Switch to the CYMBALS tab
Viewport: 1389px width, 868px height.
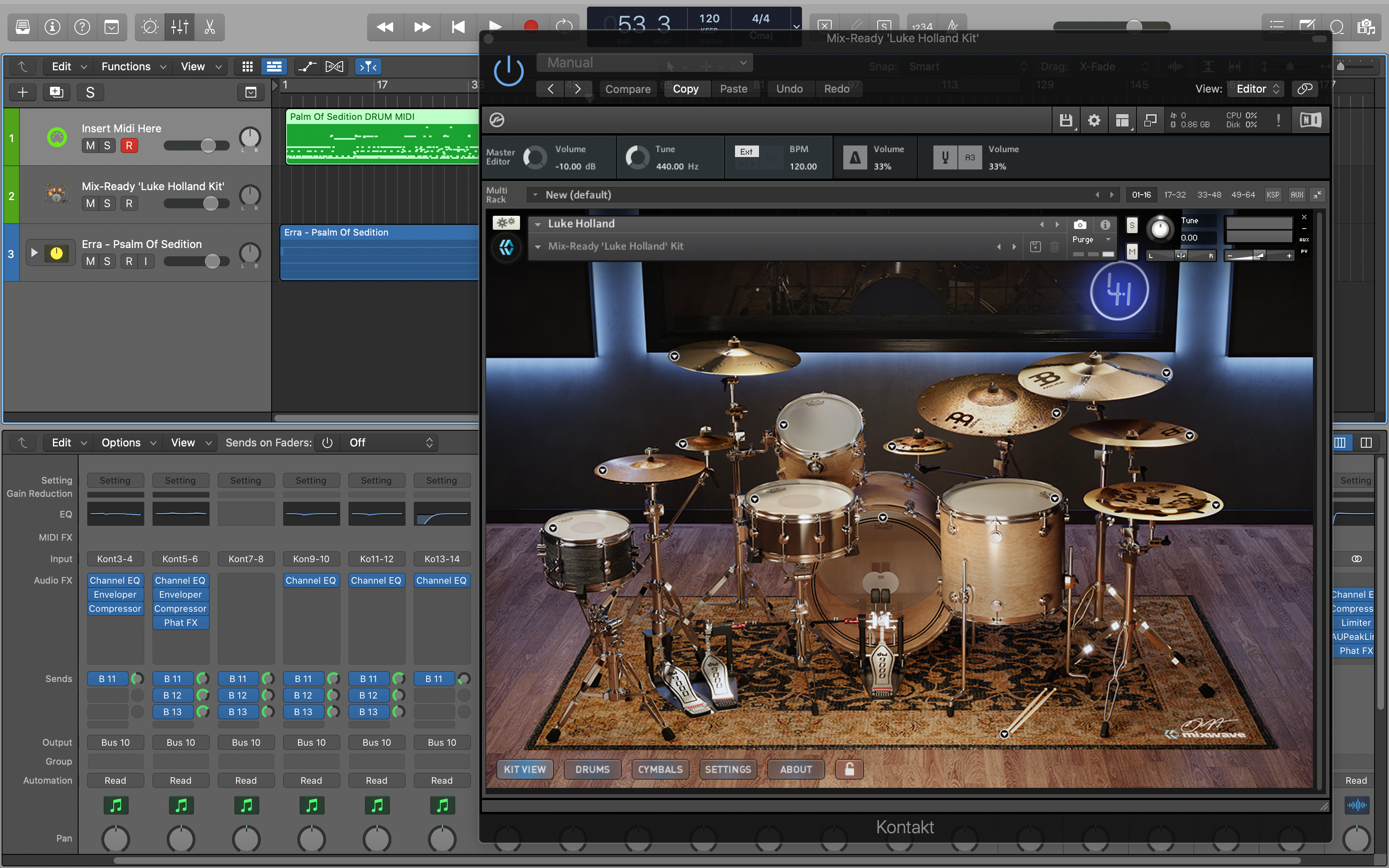tap(660, 769)
